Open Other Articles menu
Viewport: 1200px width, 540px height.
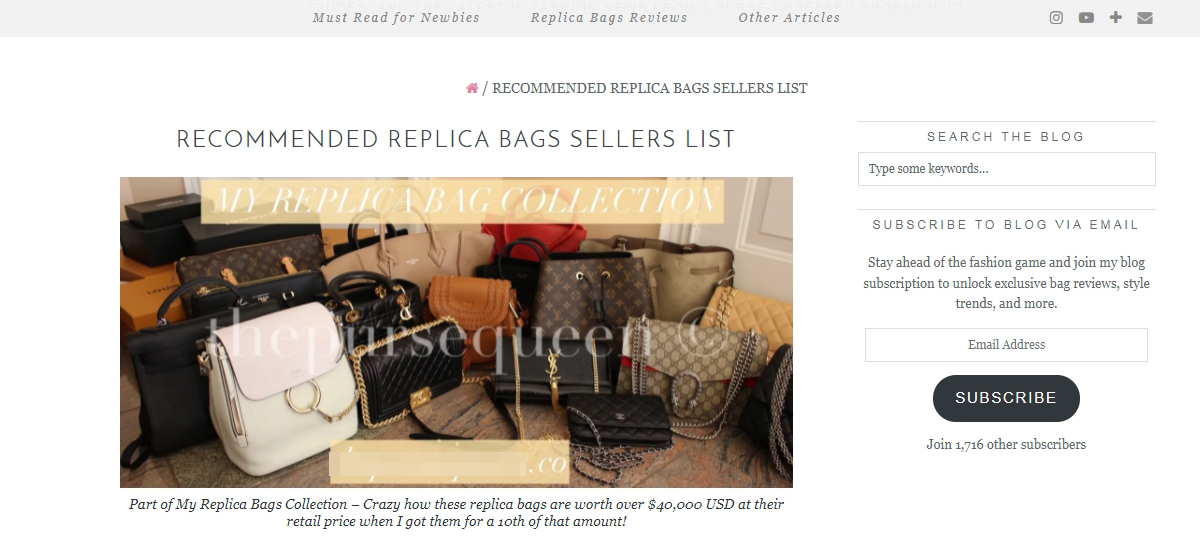click(x=789, y=17)
